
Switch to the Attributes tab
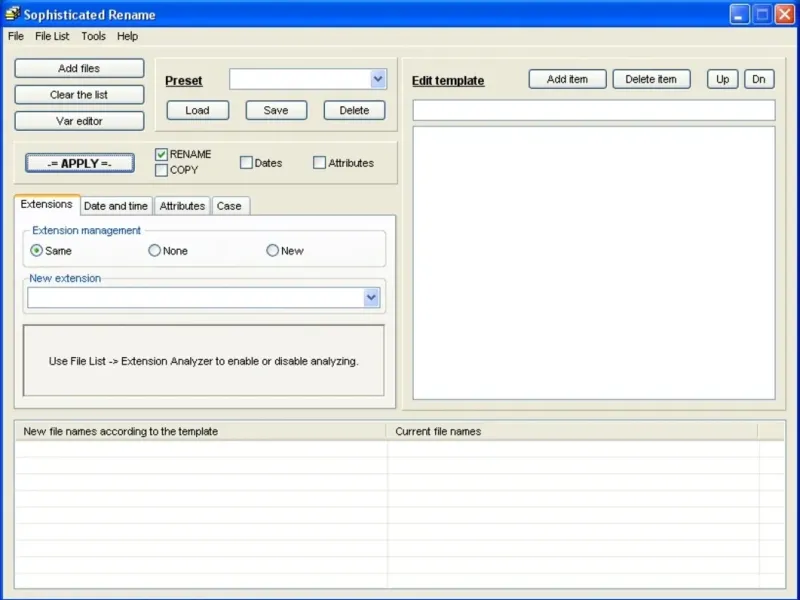click(182, 206)
